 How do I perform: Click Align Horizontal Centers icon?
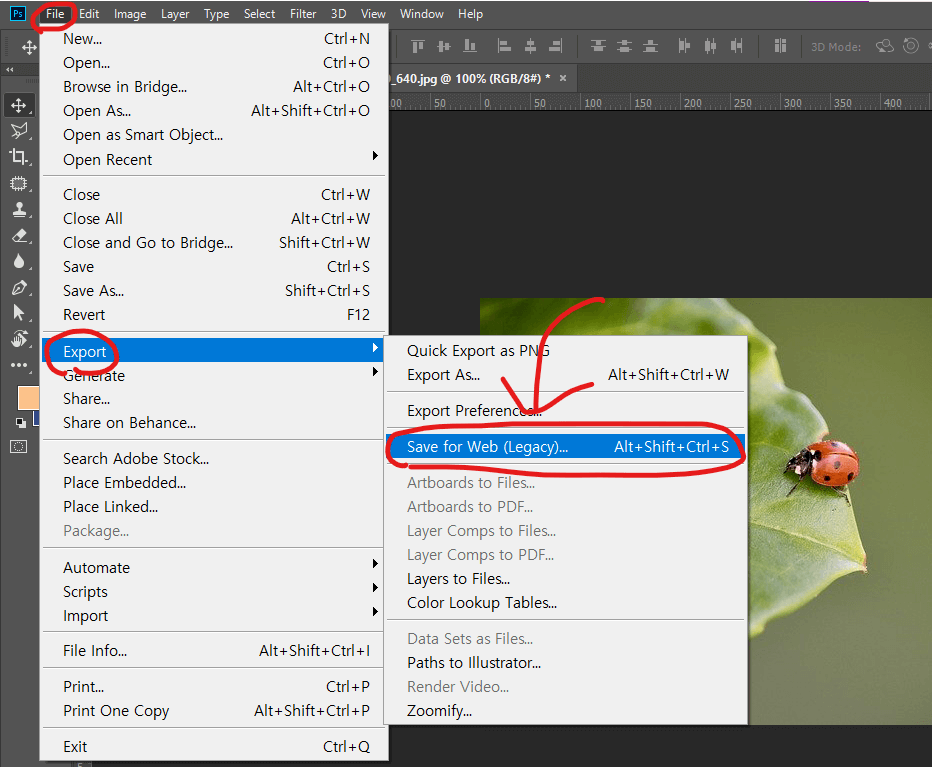tap(530, 46)
